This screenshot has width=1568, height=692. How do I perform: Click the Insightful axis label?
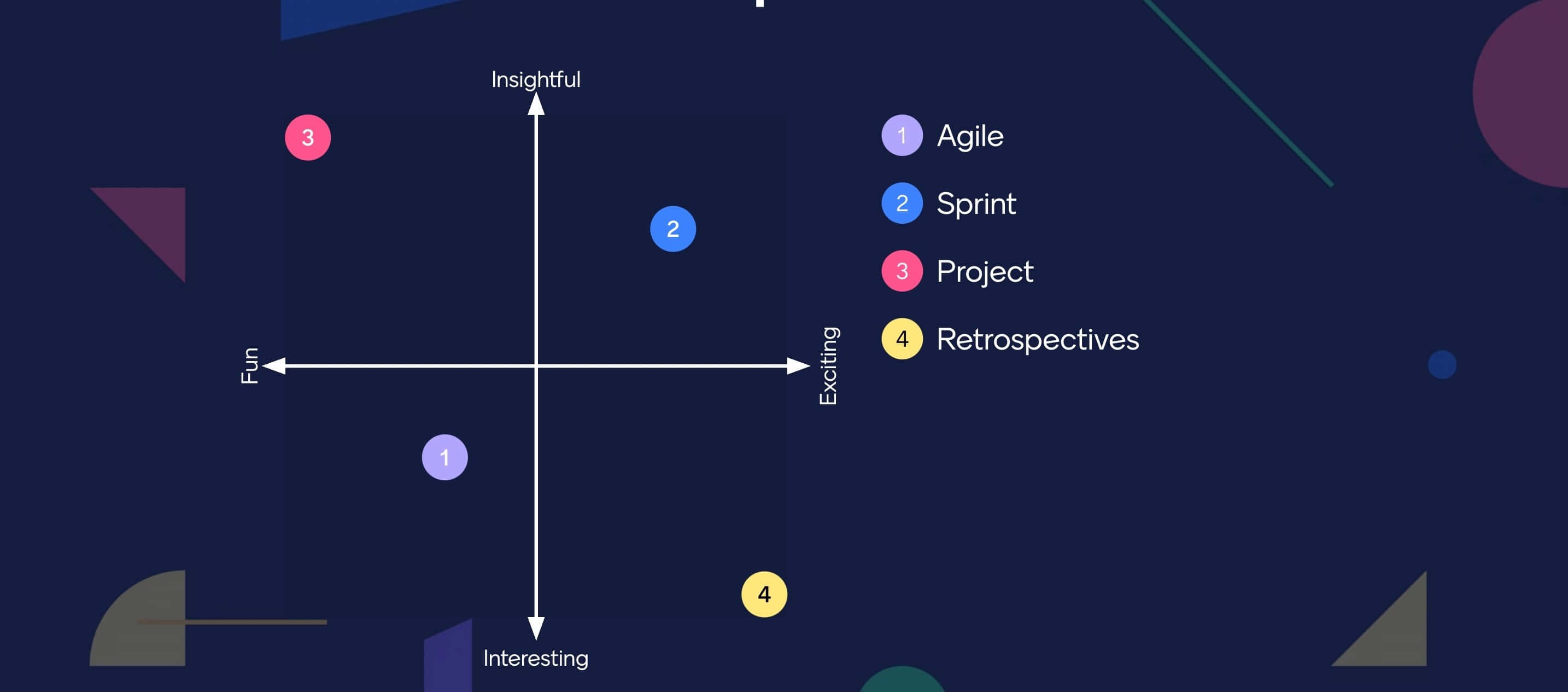tap(536, 80)
